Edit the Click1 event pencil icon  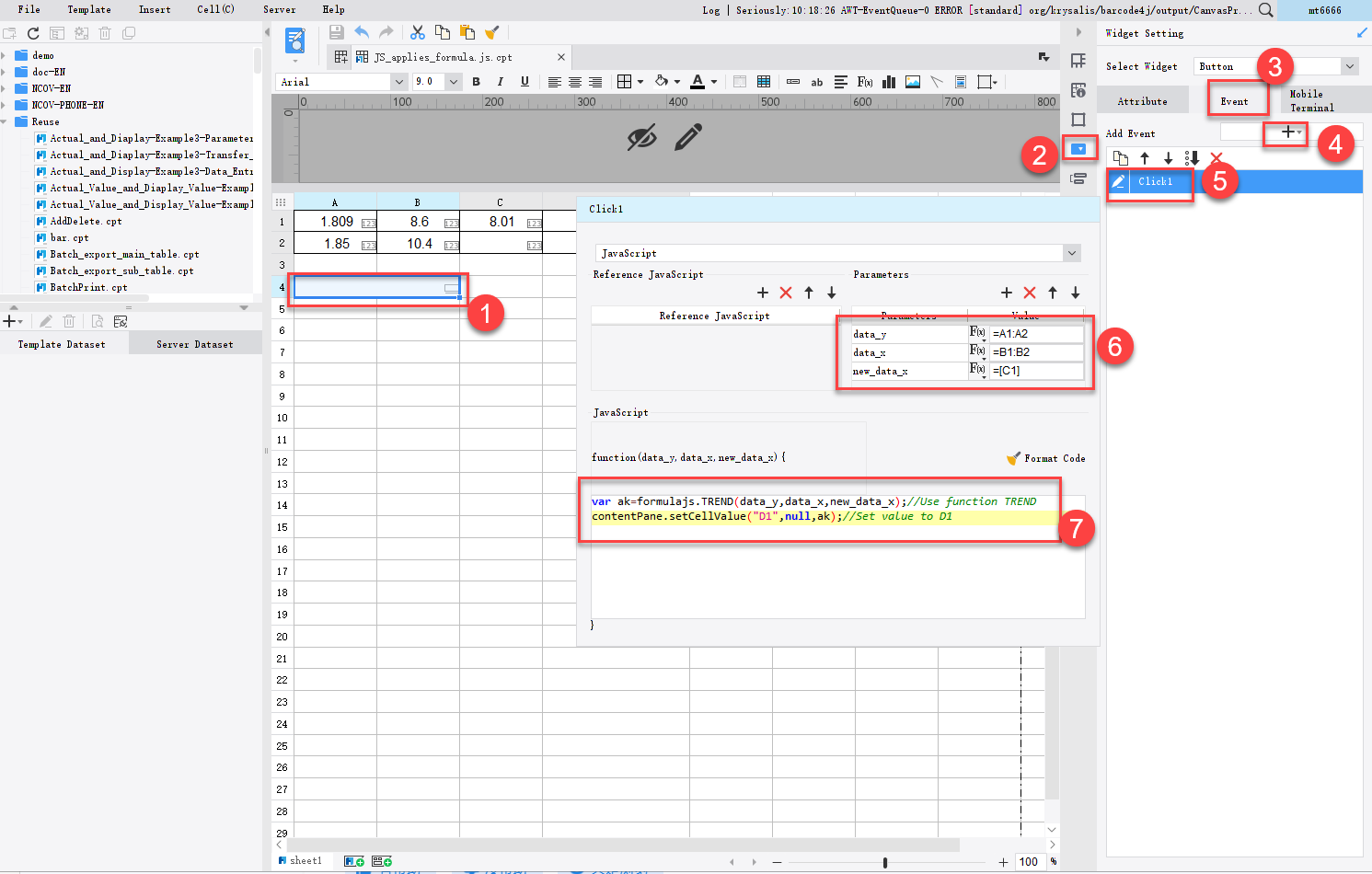(x=1118, y=181)
